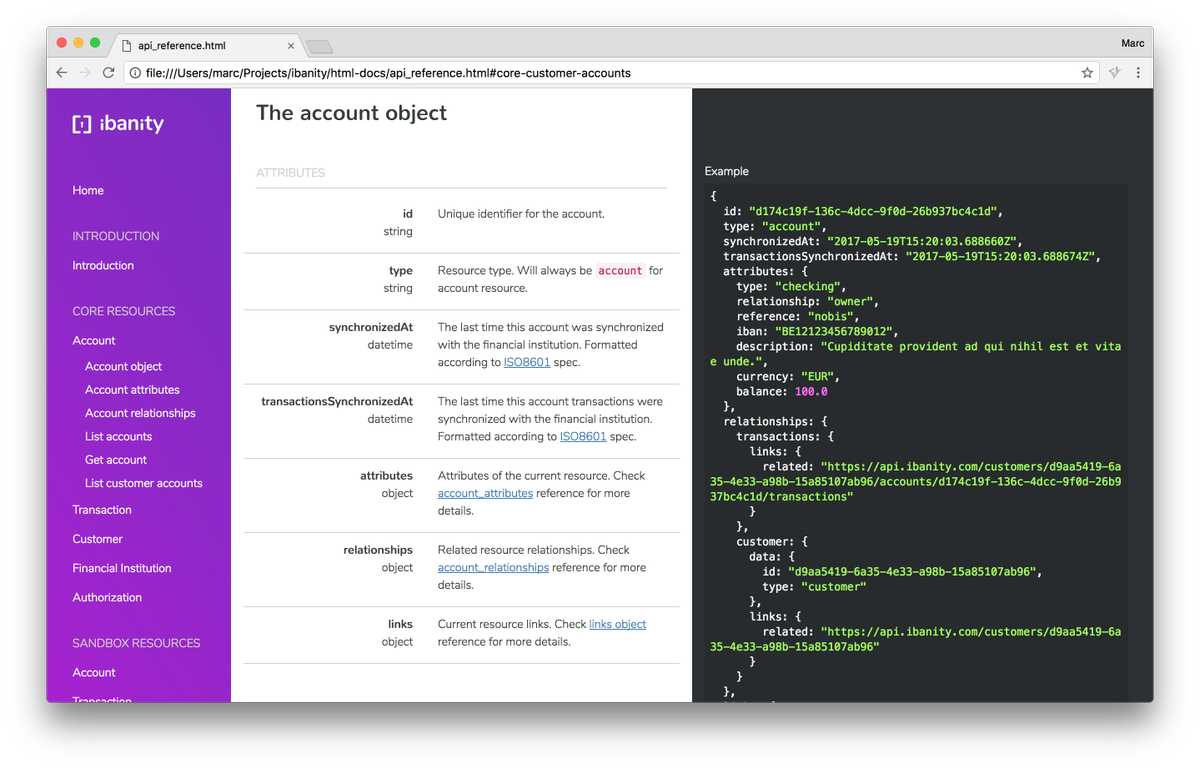Open List accounts in sidebar
This screenshot has width=1200, height=769.
118,436
